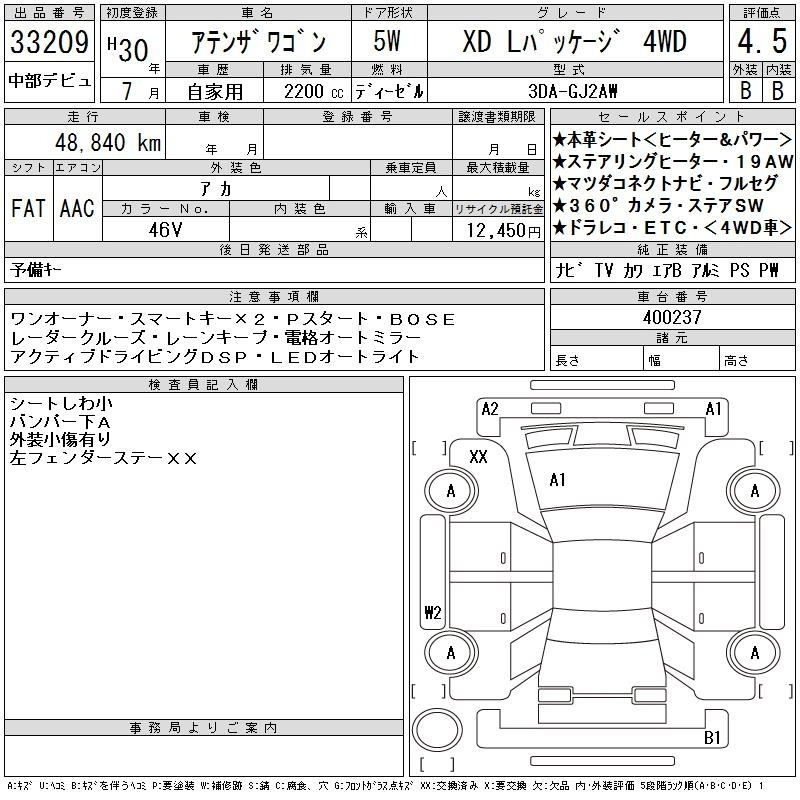Click the door type value 5W

387,41
